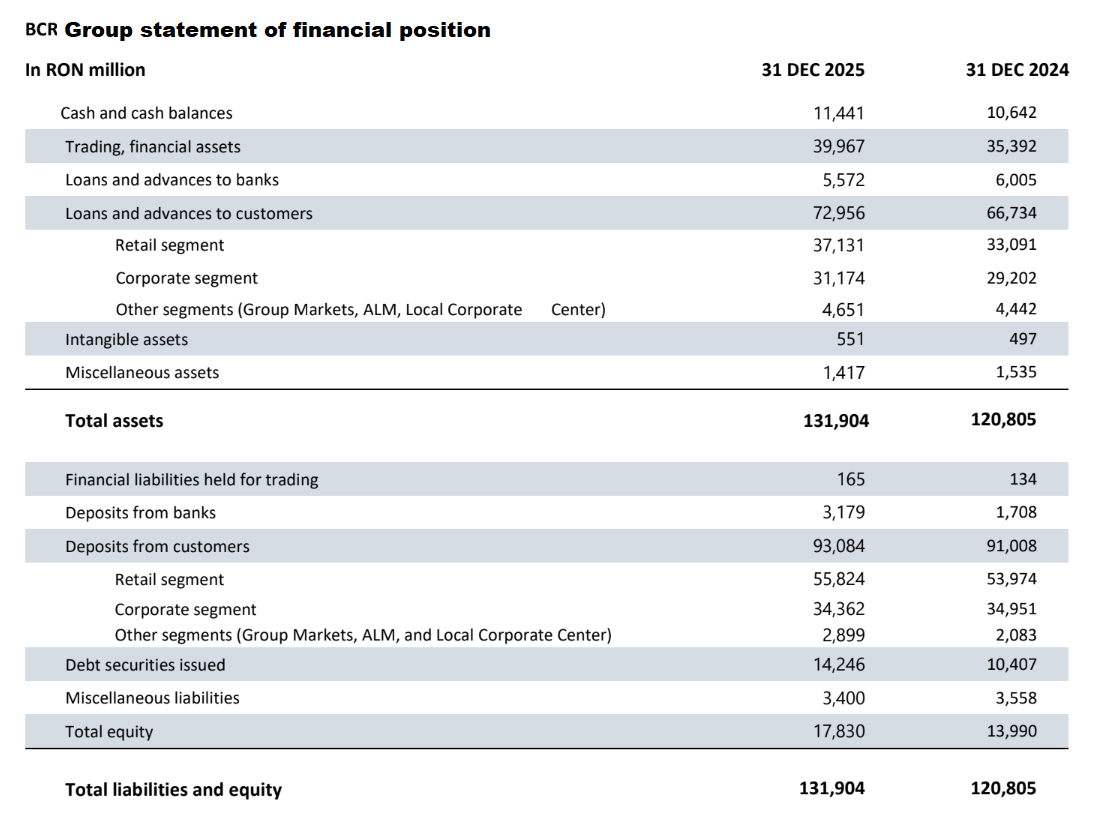Click the 'Debt securities issued' row label

click(x=146, y=665)
